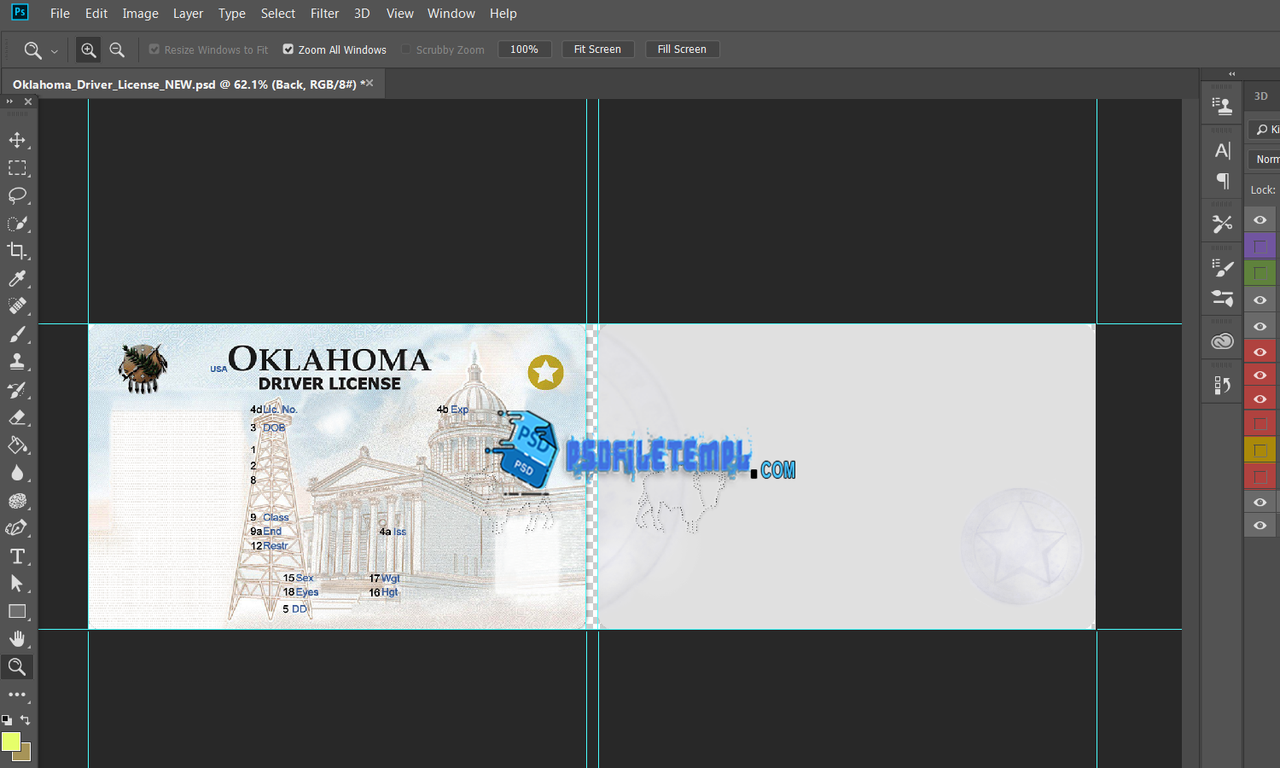
Task: Click the 100% zoom button
Action: tap(524, 49)
